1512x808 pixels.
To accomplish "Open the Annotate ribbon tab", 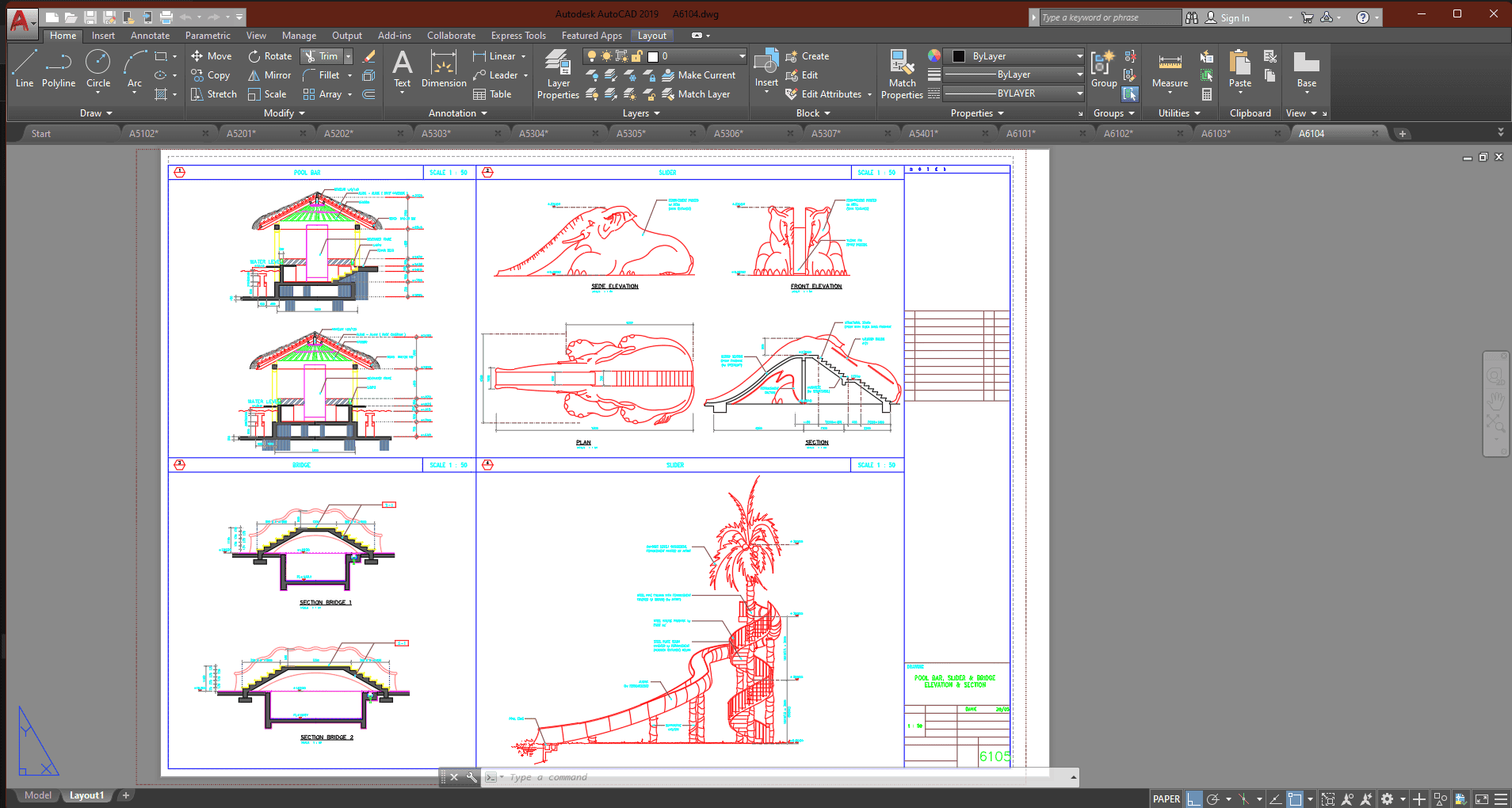I will pyautogui.click(x=150, y=36).
